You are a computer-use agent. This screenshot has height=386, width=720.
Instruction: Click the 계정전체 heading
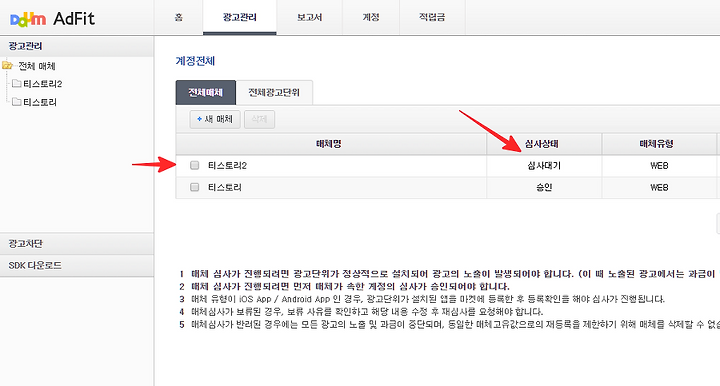[195, 61]
